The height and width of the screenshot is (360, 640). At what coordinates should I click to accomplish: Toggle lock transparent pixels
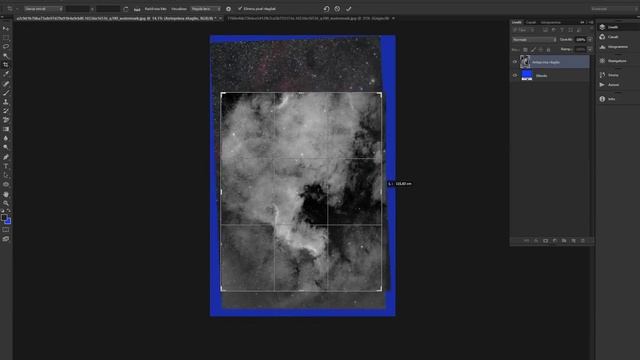point(525,49)
